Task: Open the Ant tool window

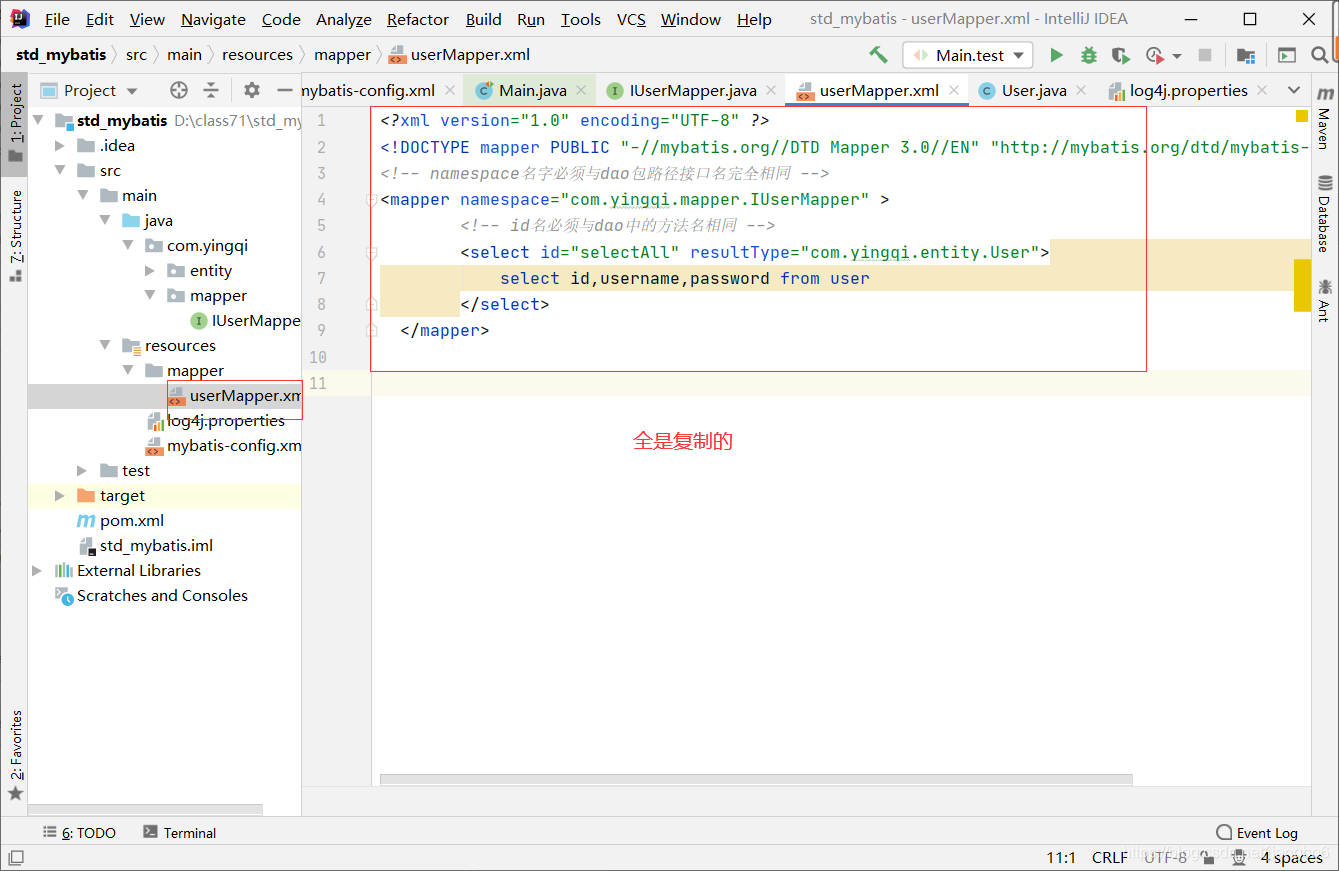Action: [x=1324, y=299]
